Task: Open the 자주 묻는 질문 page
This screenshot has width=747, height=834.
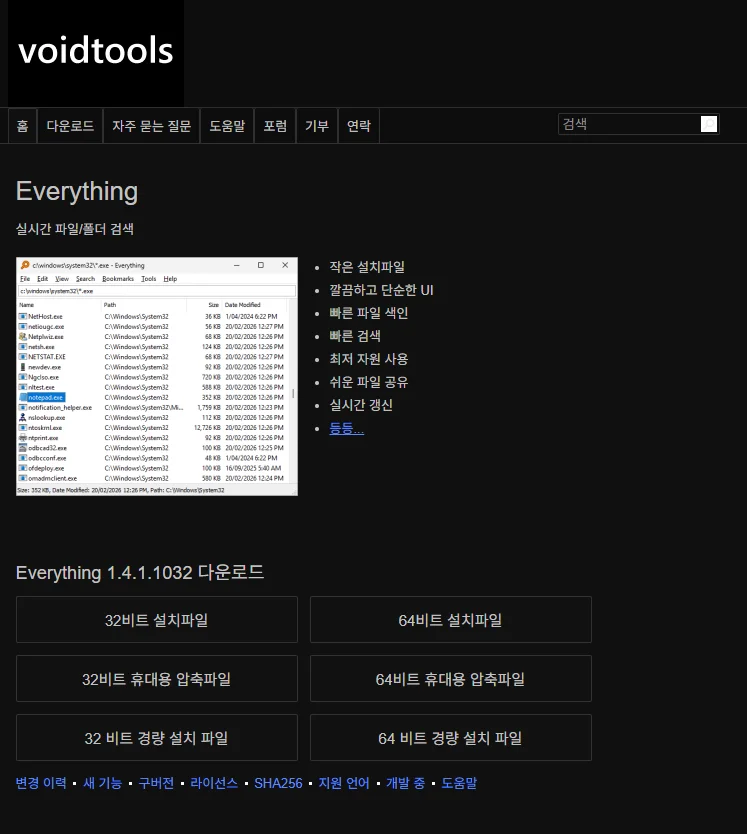Action: [x=152, y=126]
